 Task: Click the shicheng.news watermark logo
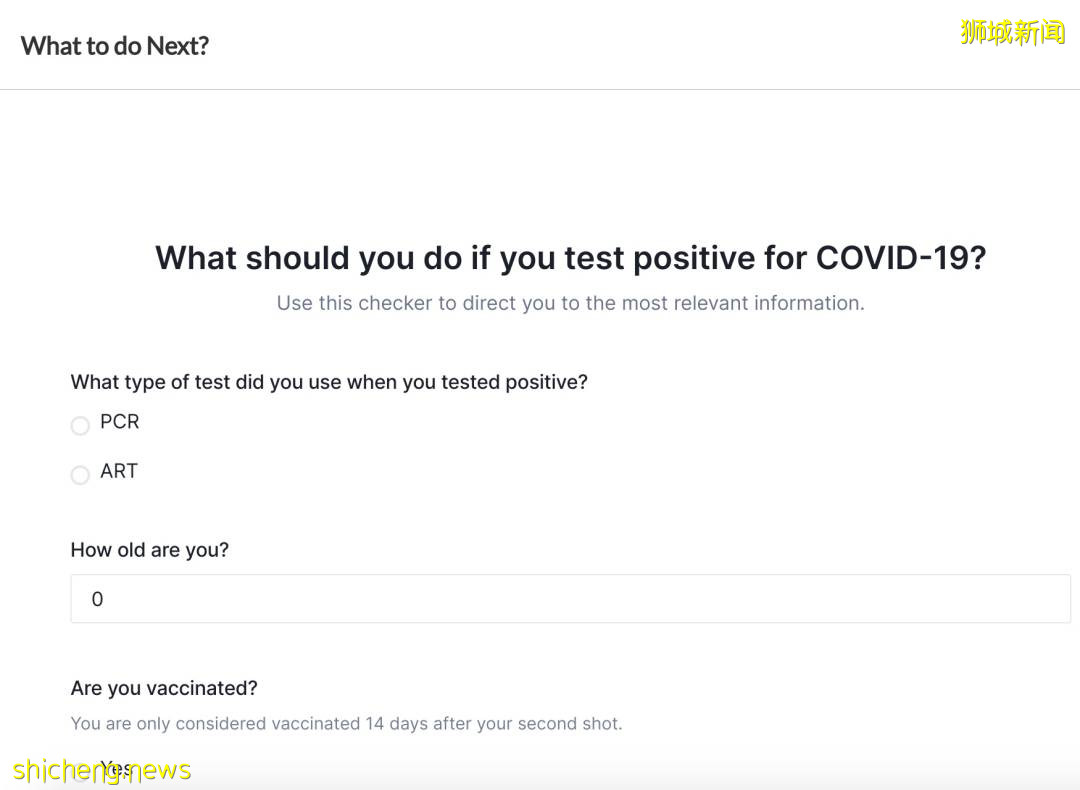(102, 770)
